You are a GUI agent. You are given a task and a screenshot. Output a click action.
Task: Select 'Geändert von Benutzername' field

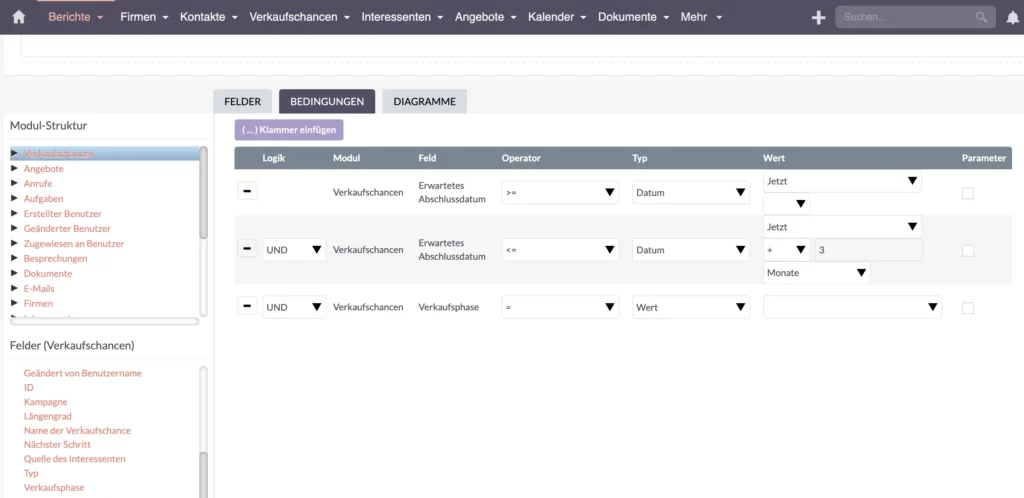(82, 373)
